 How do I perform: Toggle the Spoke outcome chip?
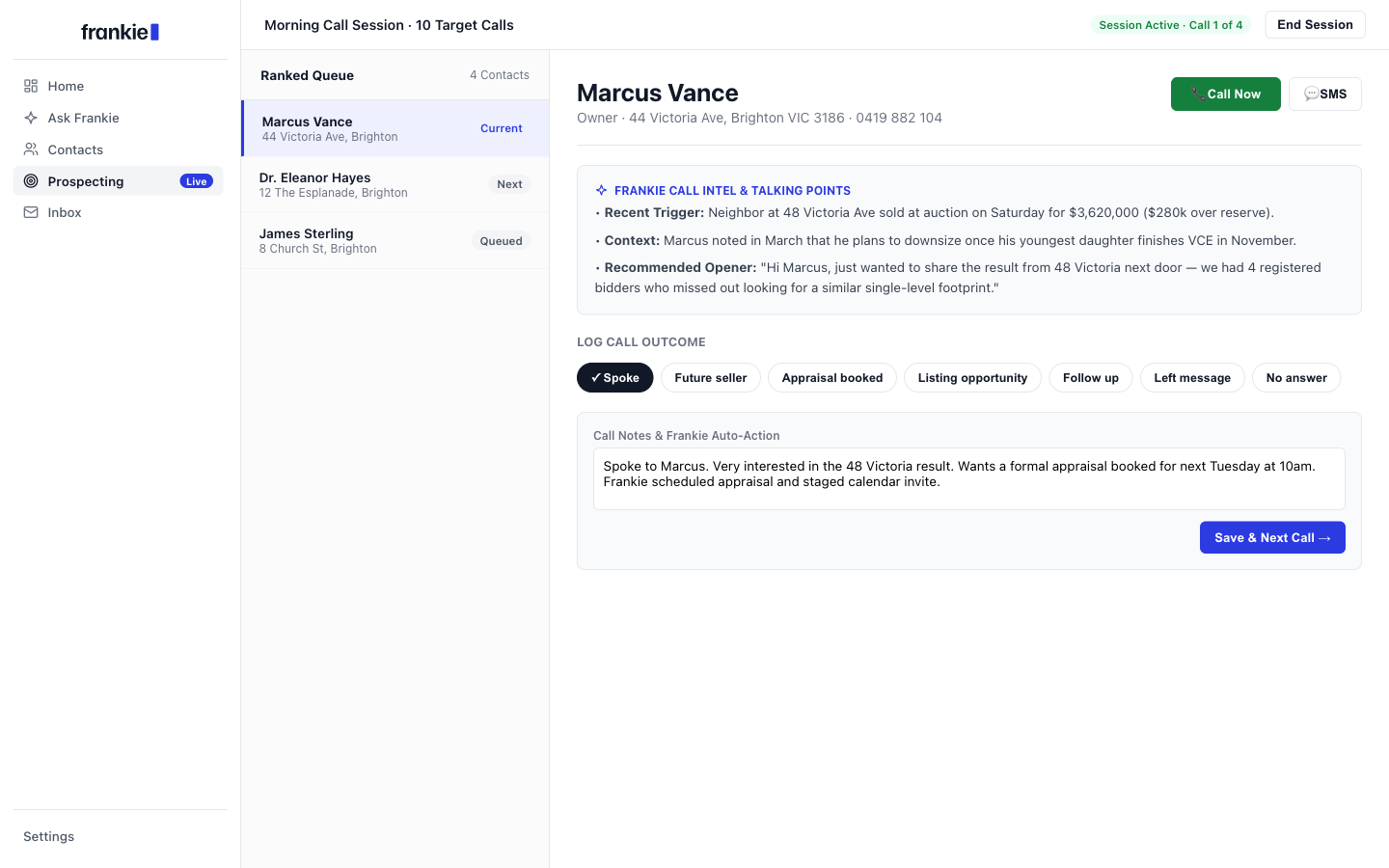click(x=615, y=378)
